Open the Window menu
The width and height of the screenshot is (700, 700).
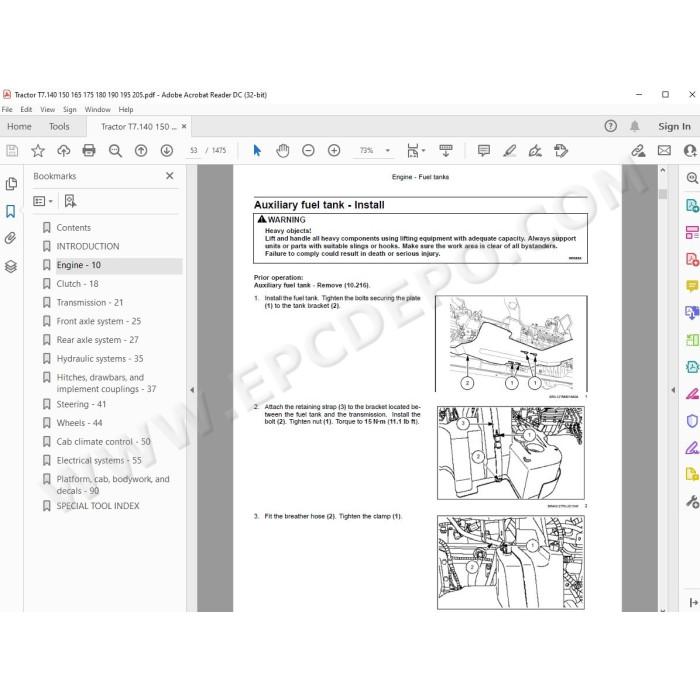(97, 109)
